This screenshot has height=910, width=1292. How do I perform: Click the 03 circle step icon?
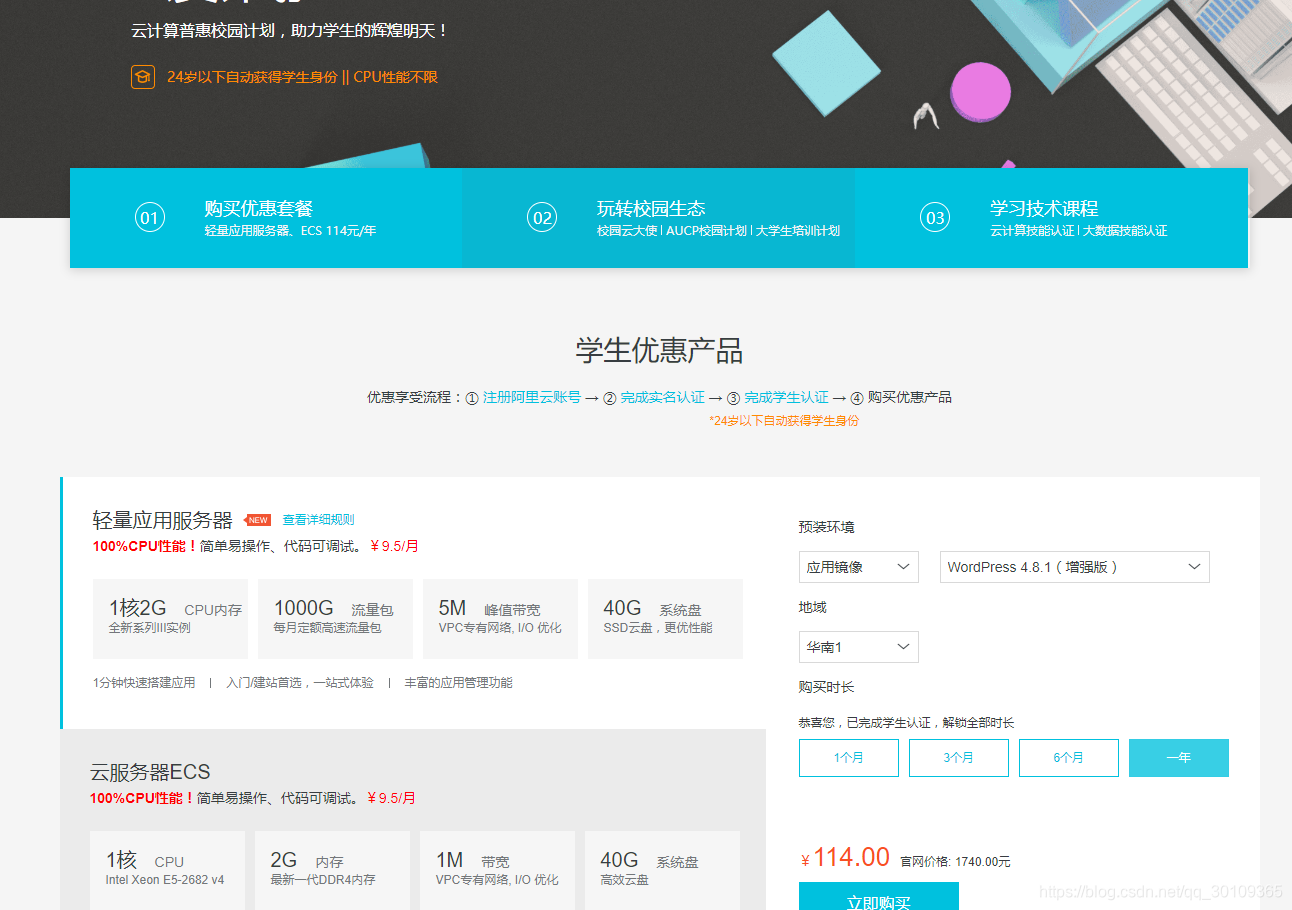coord(935,218)
